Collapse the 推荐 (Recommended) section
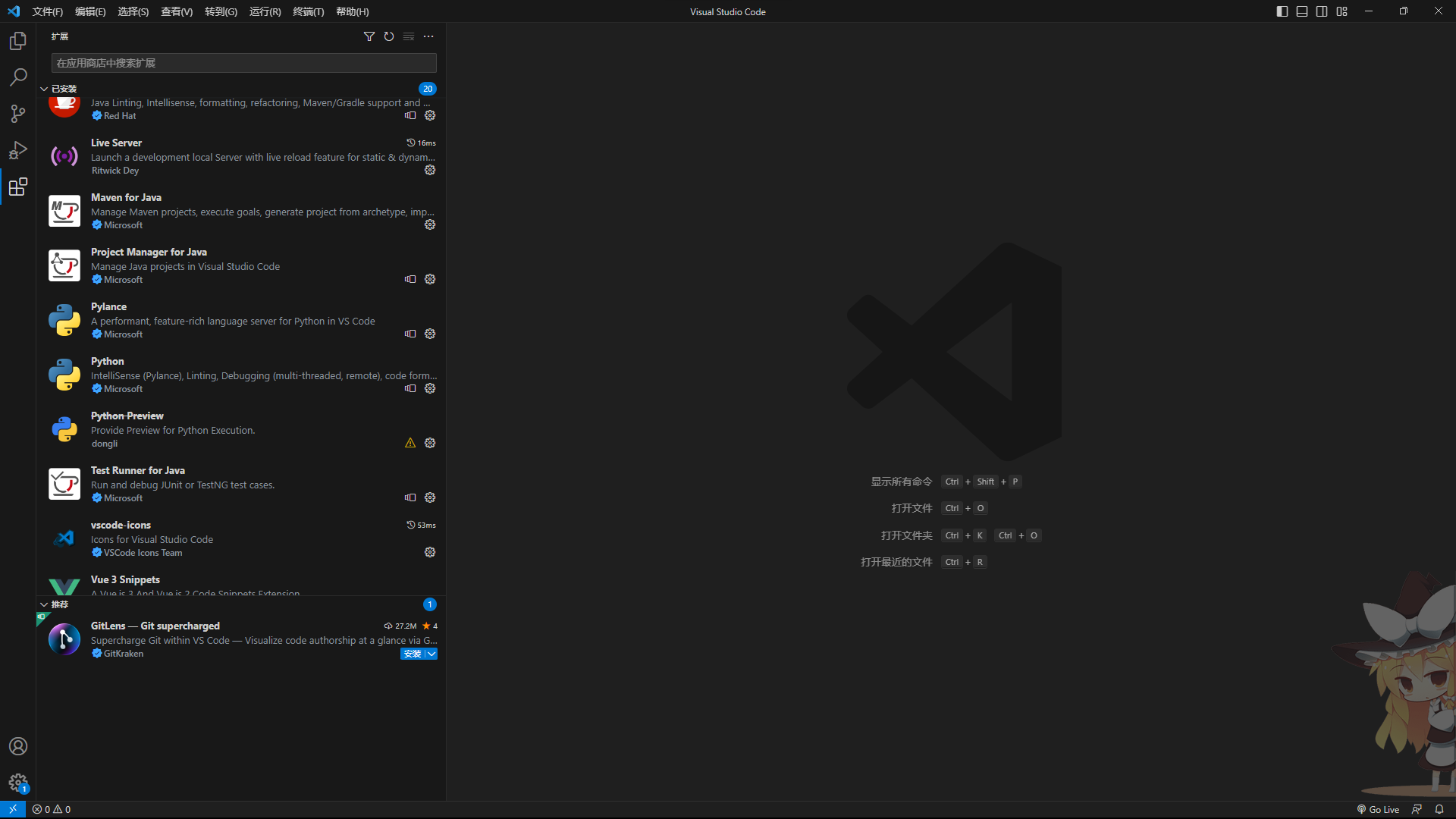This screenshot has width=1456, height=819. [x=44, y=604]
